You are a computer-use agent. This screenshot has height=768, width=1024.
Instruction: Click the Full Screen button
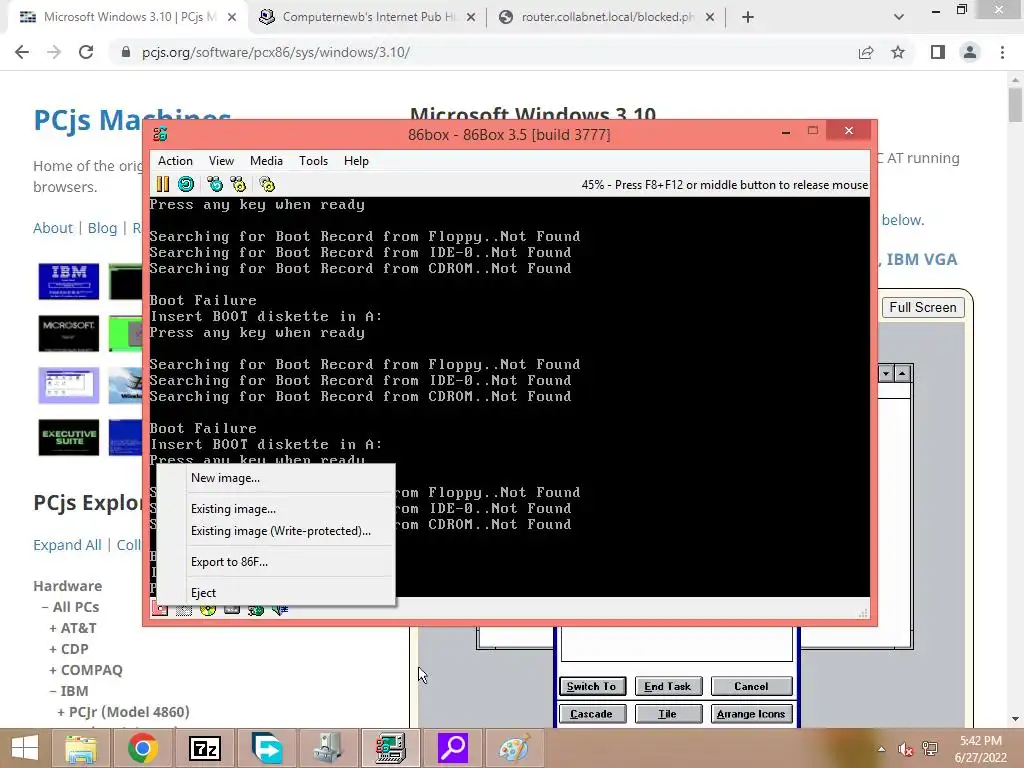(x=923, y=308)
